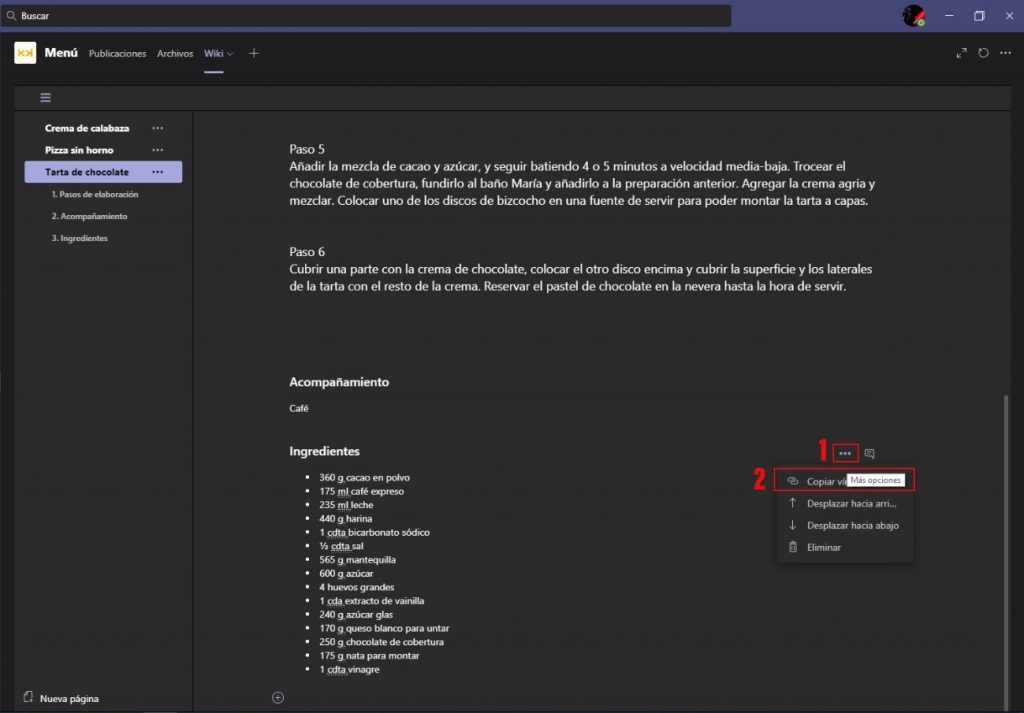Screen dimensions: 1024x713
Task: Open the Ingredientes section conversation icon
Action: coord(869,453)
